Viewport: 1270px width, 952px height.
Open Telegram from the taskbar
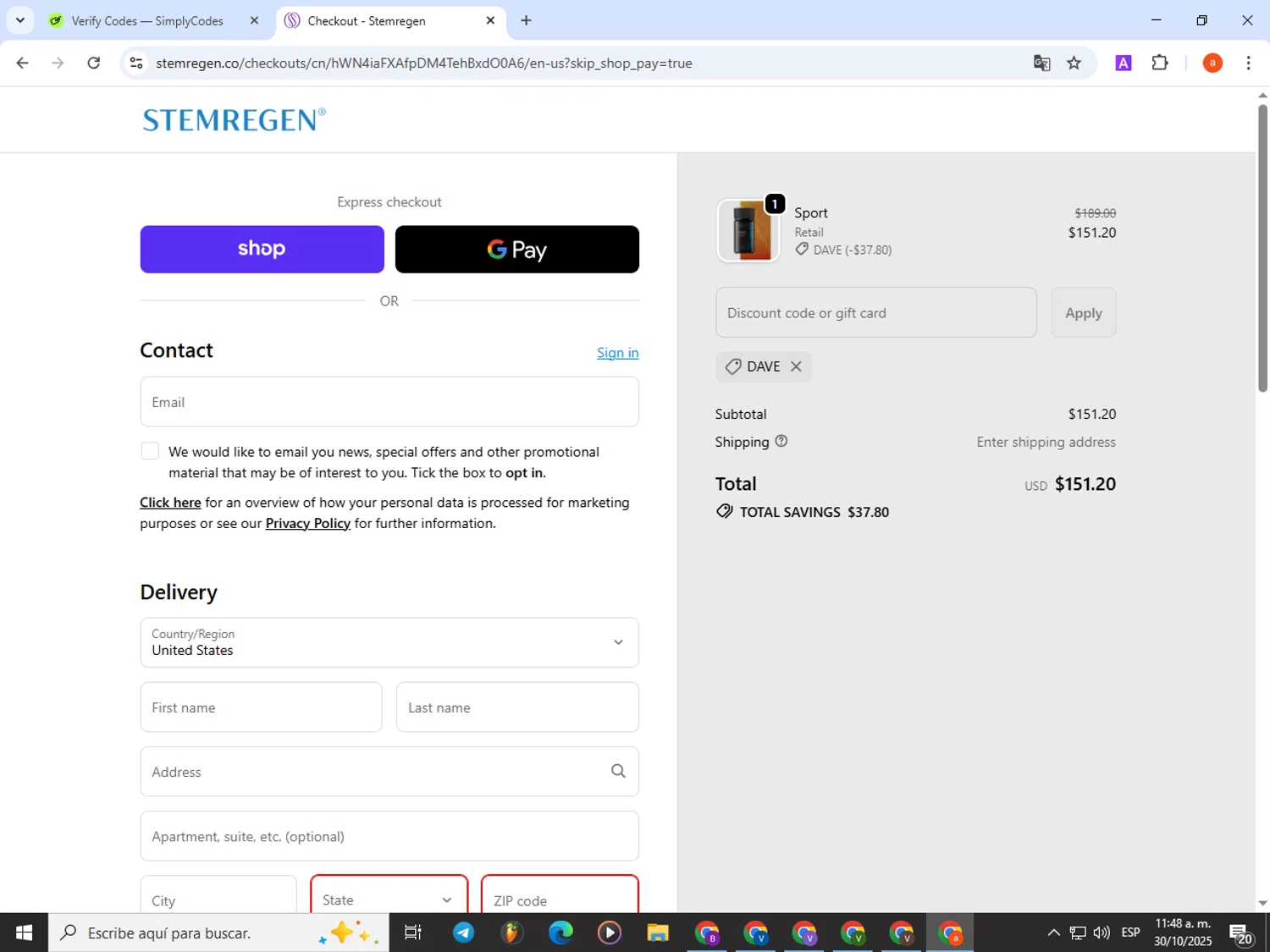point(463,933)
